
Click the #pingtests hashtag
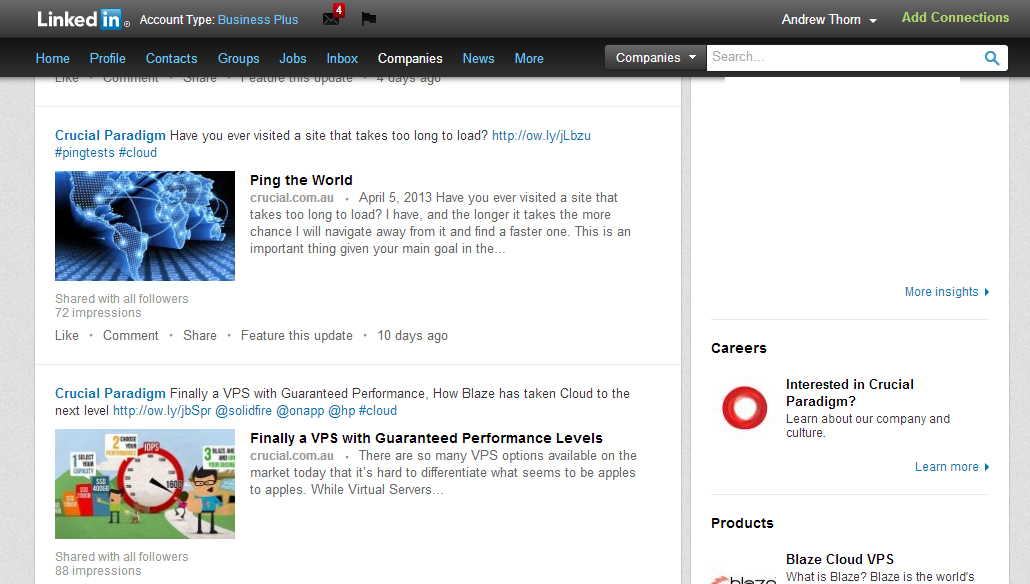(x=85, y=152)
